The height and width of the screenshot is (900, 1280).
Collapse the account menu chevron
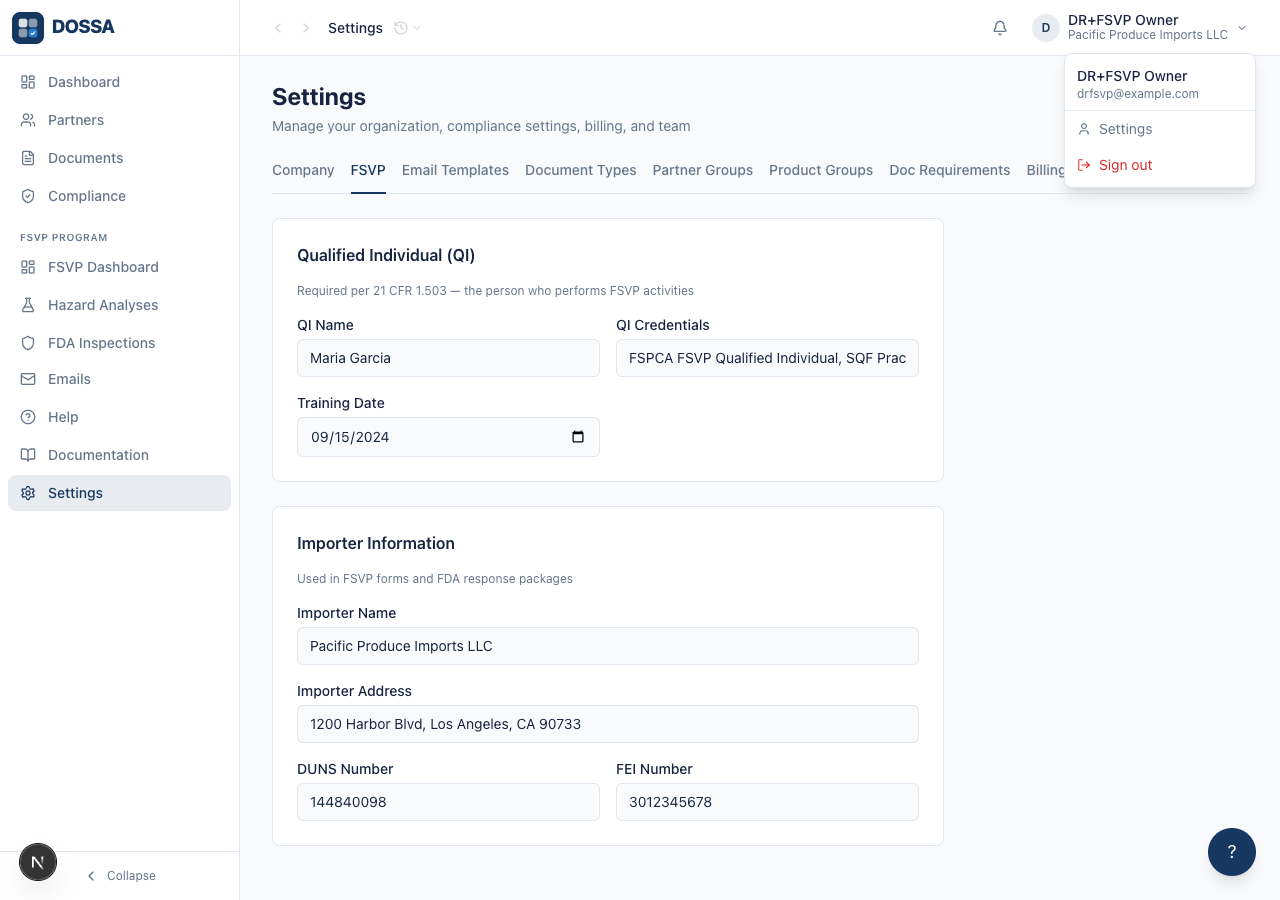tap(1242, 28)
